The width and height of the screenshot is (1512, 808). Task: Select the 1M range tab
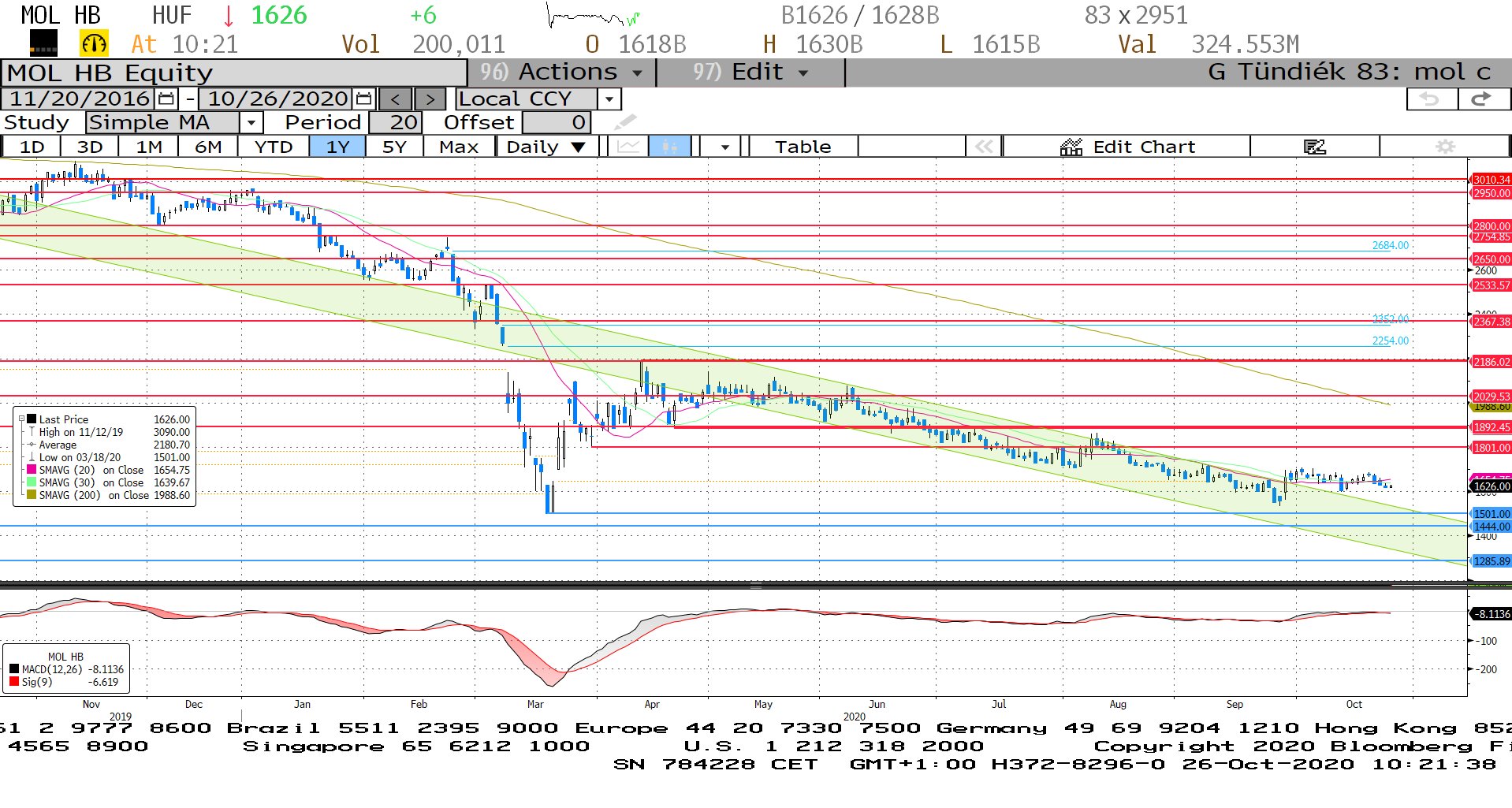pos(149,147)
